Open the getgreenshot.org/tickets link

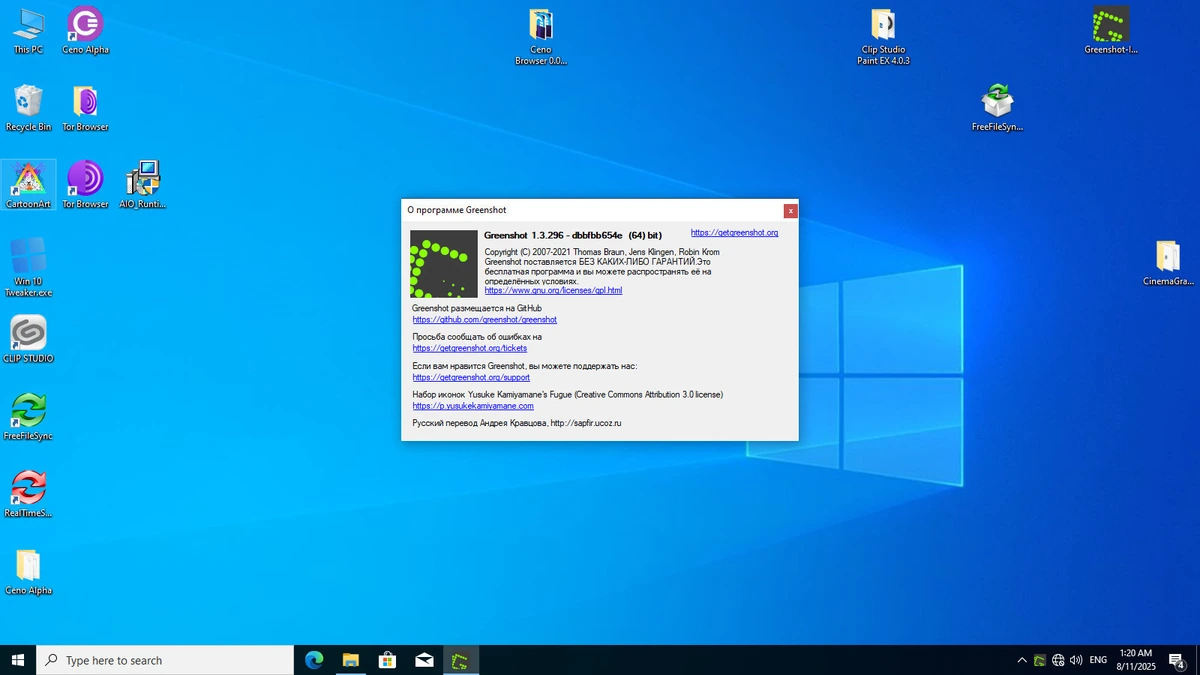coord(470,348)
